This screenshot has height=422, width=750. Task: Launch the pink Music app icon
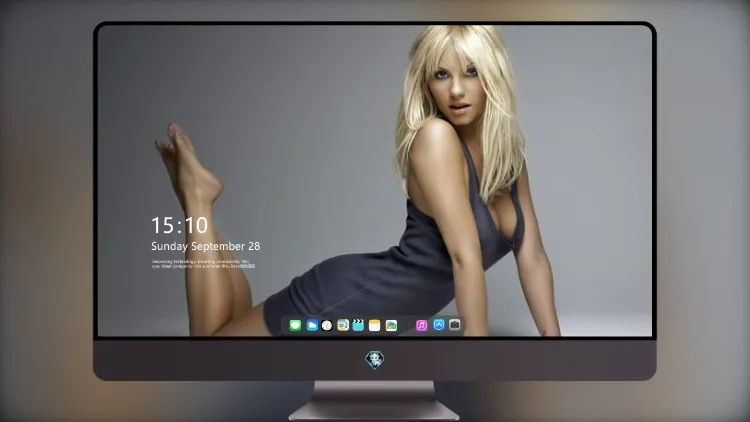(x=421, y=325)
